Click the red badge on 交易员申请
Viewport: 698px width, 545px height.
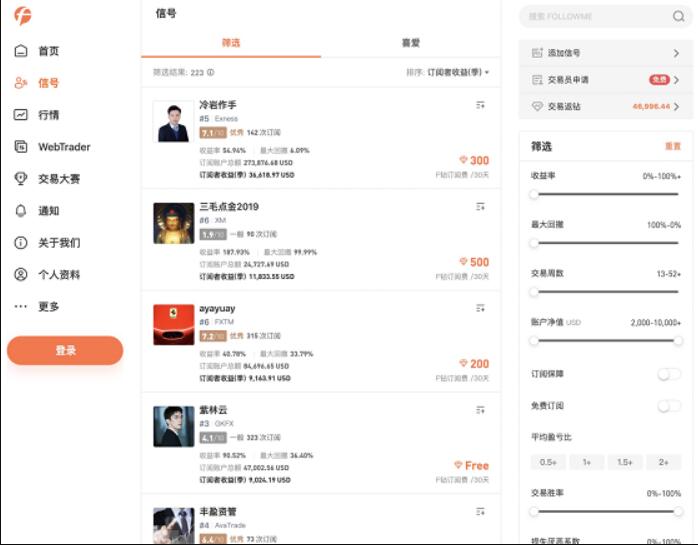(659, 80)
